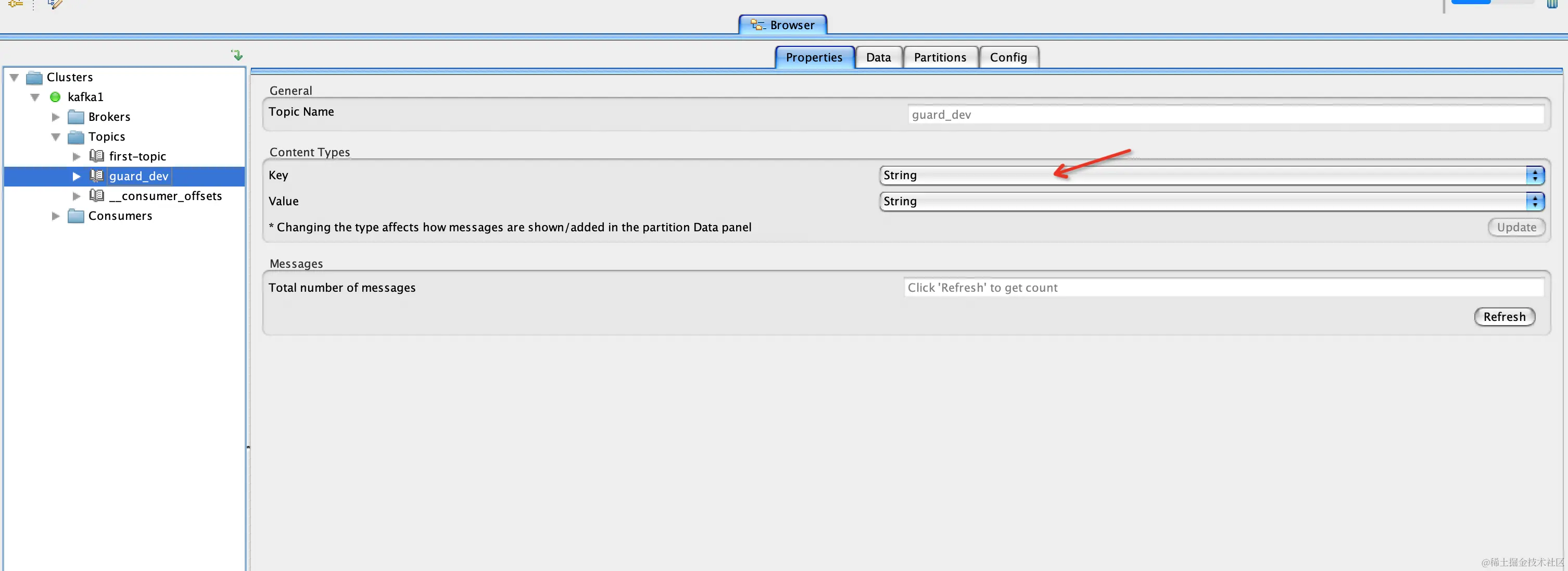Screen dimensions: 1568x571
Task: Click the Brokers folder icon
Action: pos(75,116)
